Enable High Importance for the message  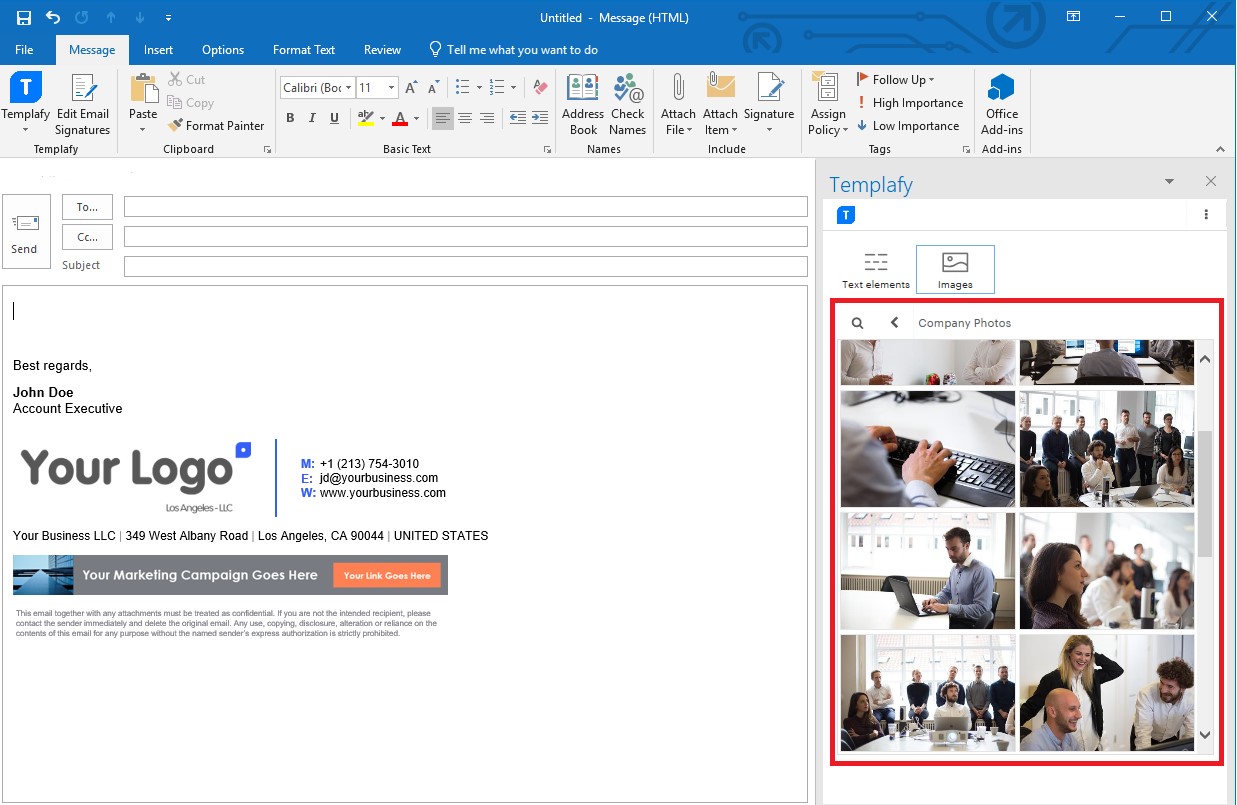910,102
